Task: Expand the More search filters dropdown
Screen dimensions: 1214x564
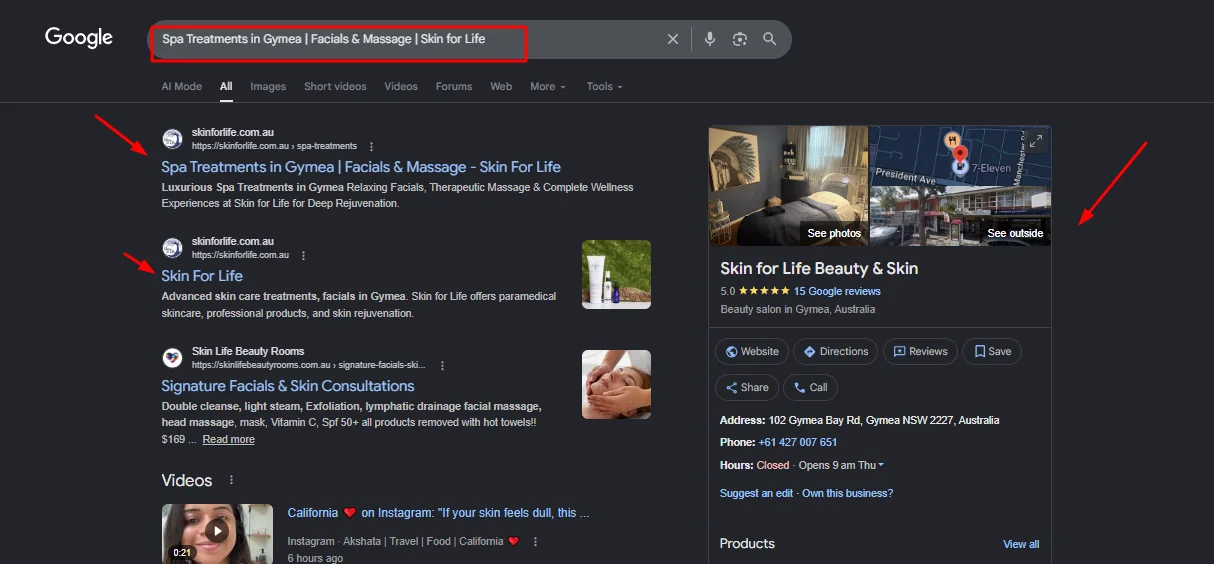Action: tap(547, 87)
